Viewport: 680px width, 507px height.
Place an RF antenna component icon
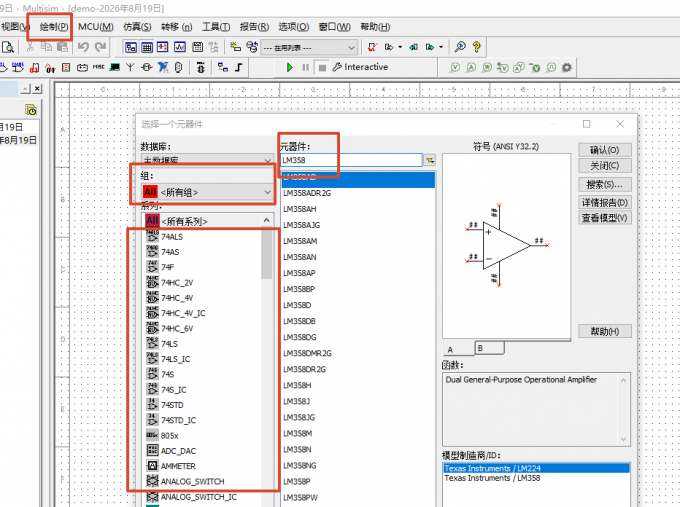pos(130,67)
